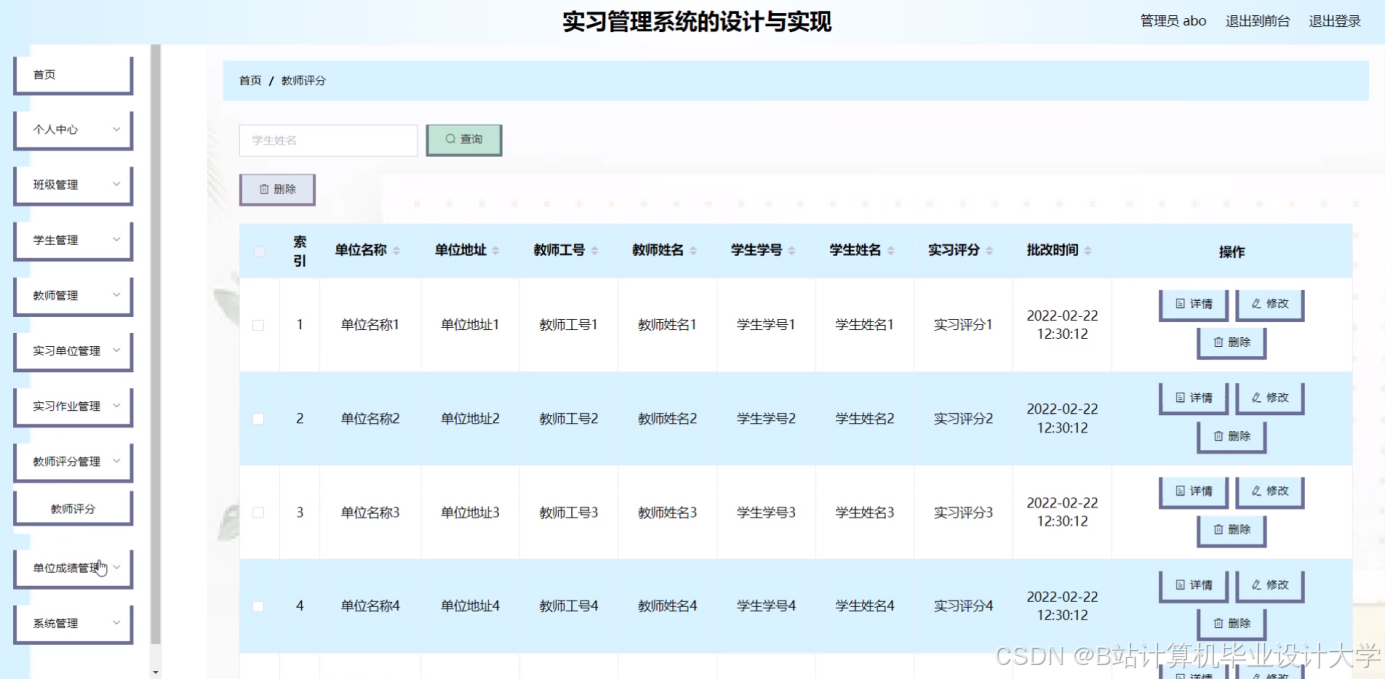This screenshot has height=679, width=1385.
Task: Click 教师评分 in the breadcrumb
Action: [x=303, y=81]
